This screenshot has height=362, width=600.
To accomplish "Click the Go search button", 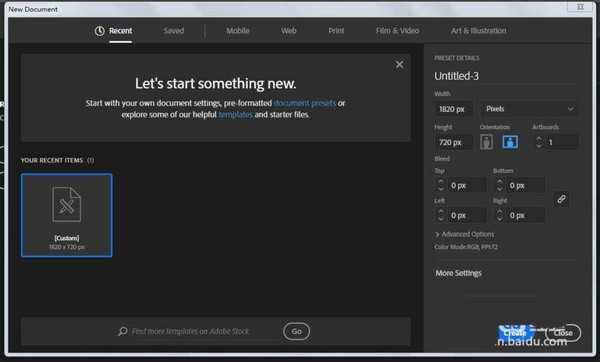I will 297,331.
